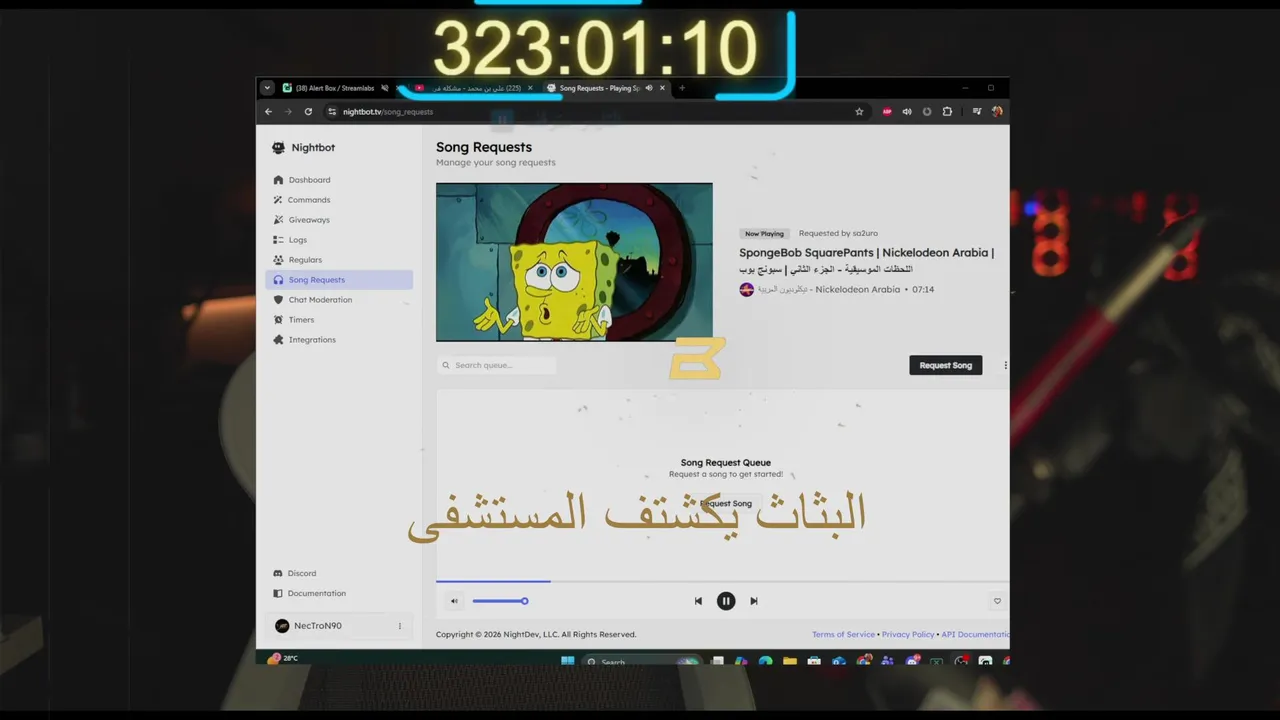Click the Requested by sa2uro text
Viewport: 1280px width, 720px height.
click(838, 233)
